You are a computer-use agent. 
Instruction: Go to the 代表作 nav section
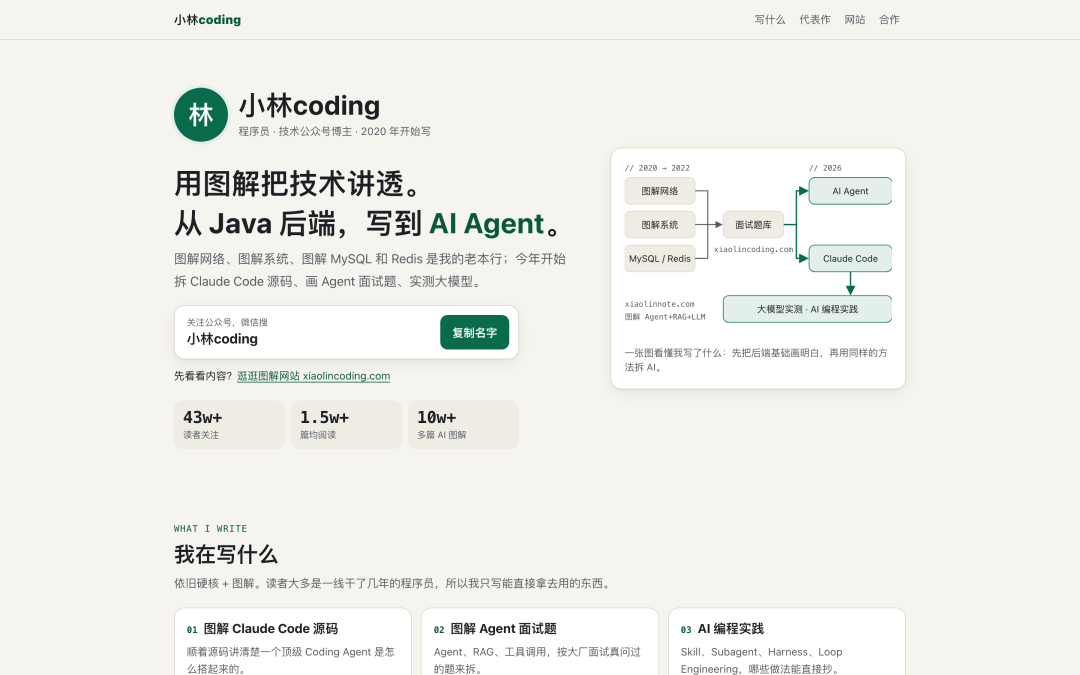tap(815, 20)
